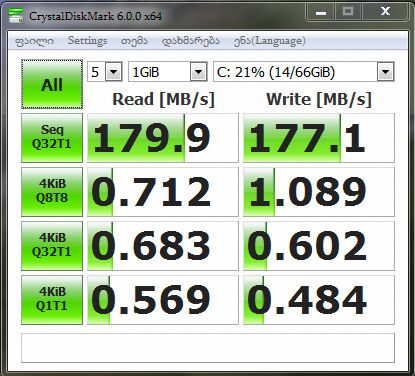This screenshot has width=415, height=376.
Task: Click the CrystalDiskMark title bar app icon
Action: (x=16, y=16)
